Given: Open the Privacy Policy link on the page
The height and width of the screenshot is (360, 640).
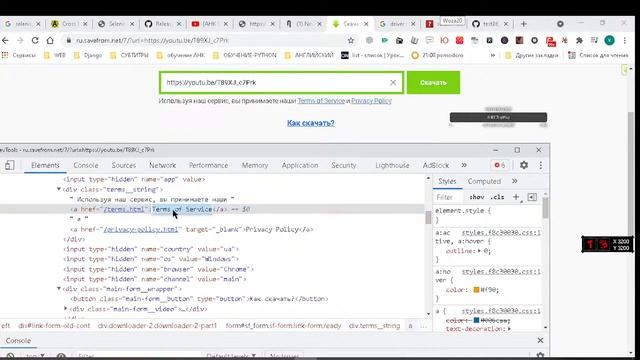Looking at the screenshot, I should click(371, 101).
